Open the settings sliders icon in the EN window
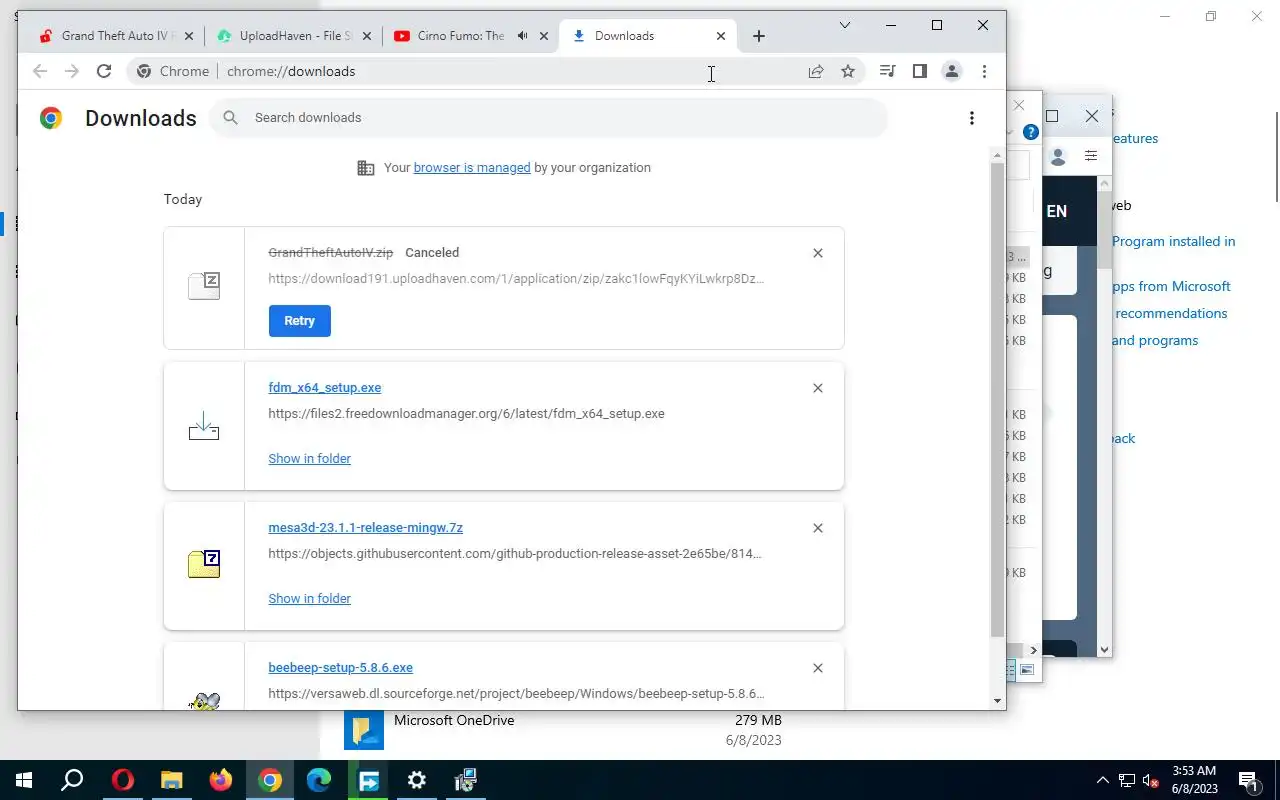The image size is (1280, 800). (1091, 156)
